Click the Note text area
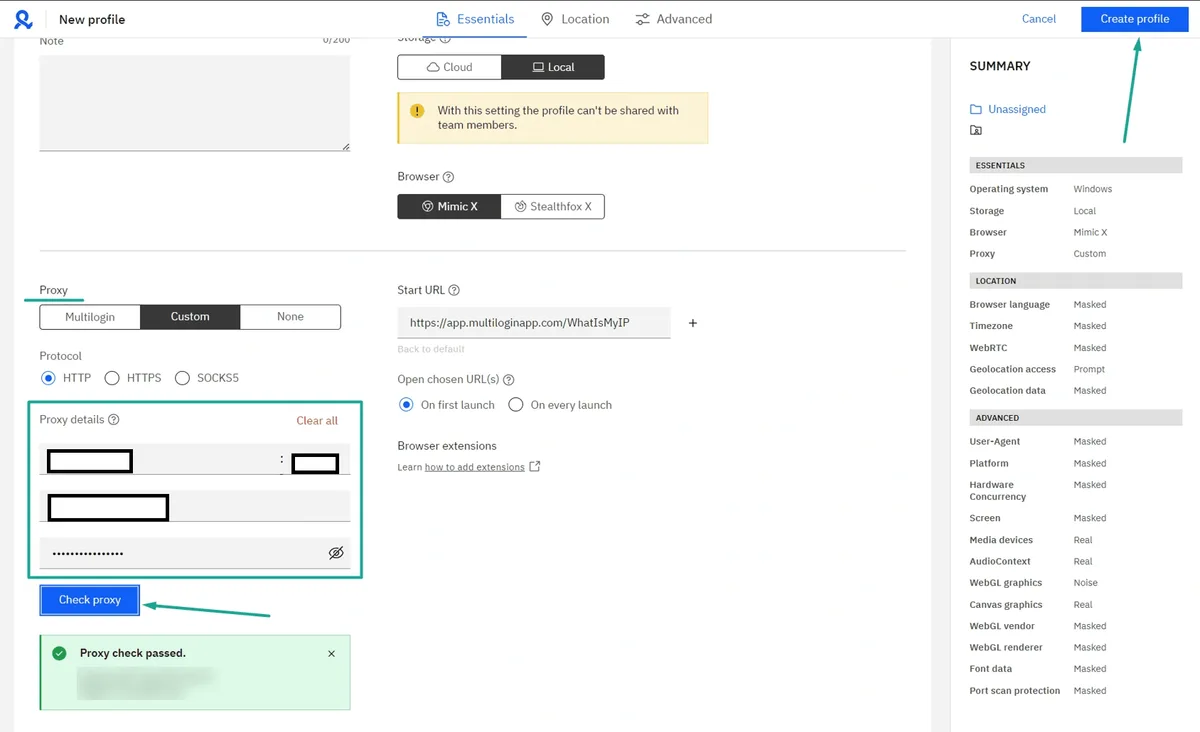 [195, 103]
